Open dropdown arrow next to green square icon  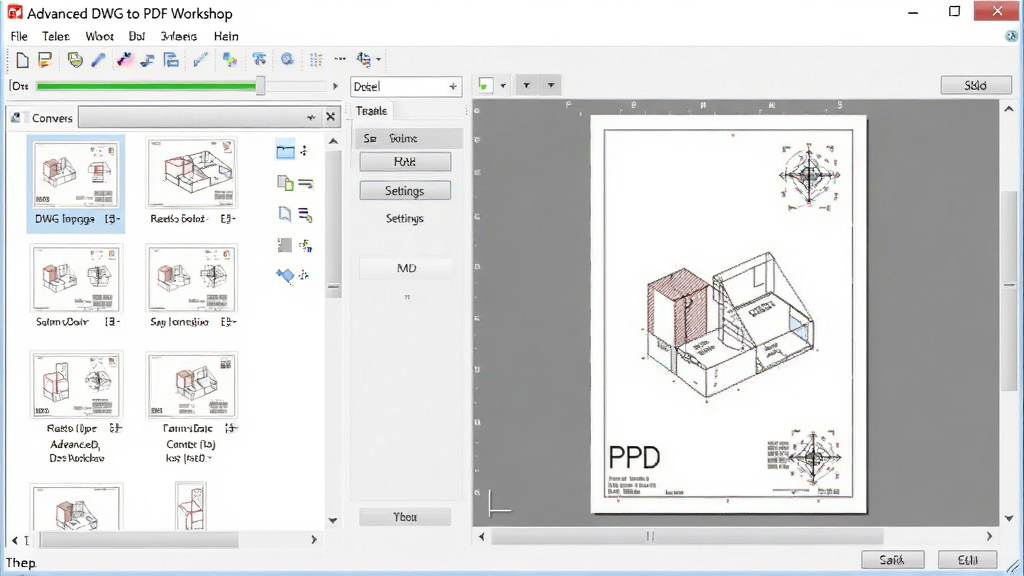pos(503,86)
